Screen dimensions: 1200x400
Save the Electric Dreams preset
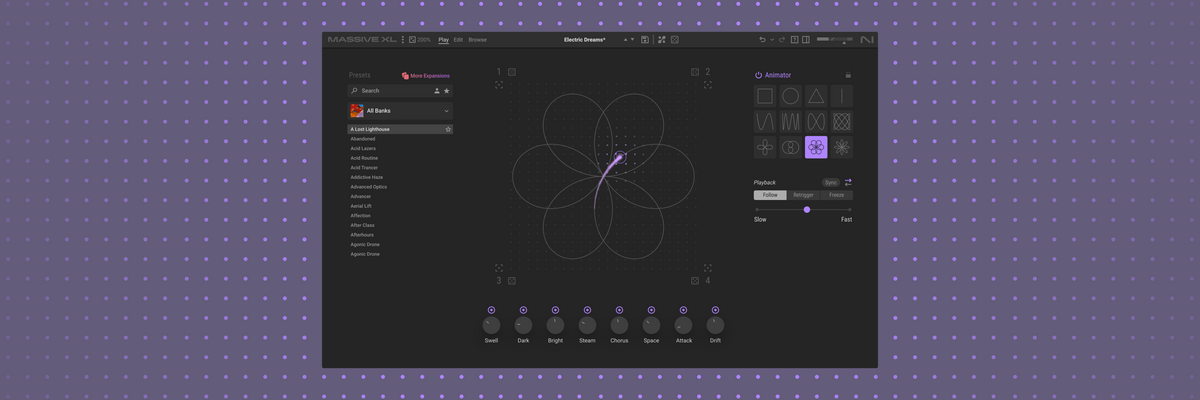[x=645, y=40]
